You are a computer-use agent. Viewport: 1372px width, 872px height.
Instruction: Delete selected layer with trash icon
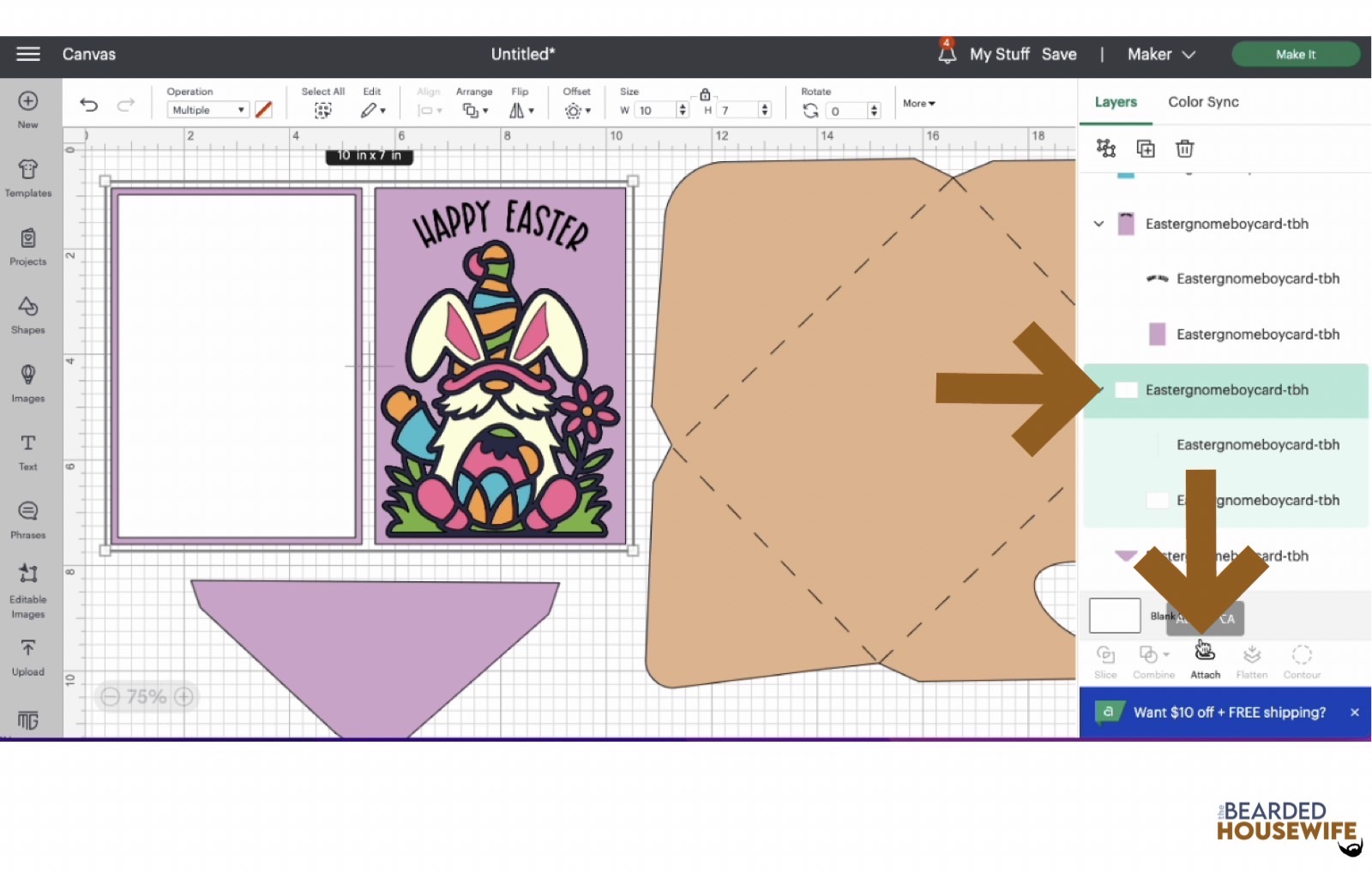[1184, 149]
